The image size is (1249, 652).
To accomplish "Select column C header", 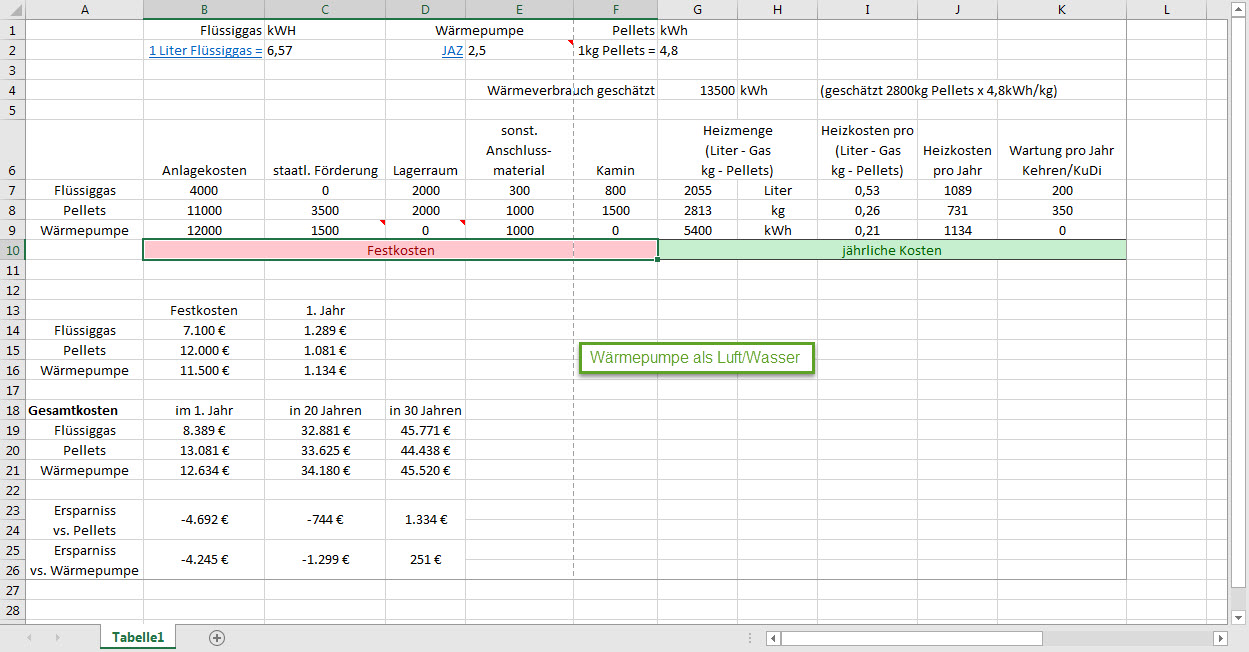I will 325,10.
